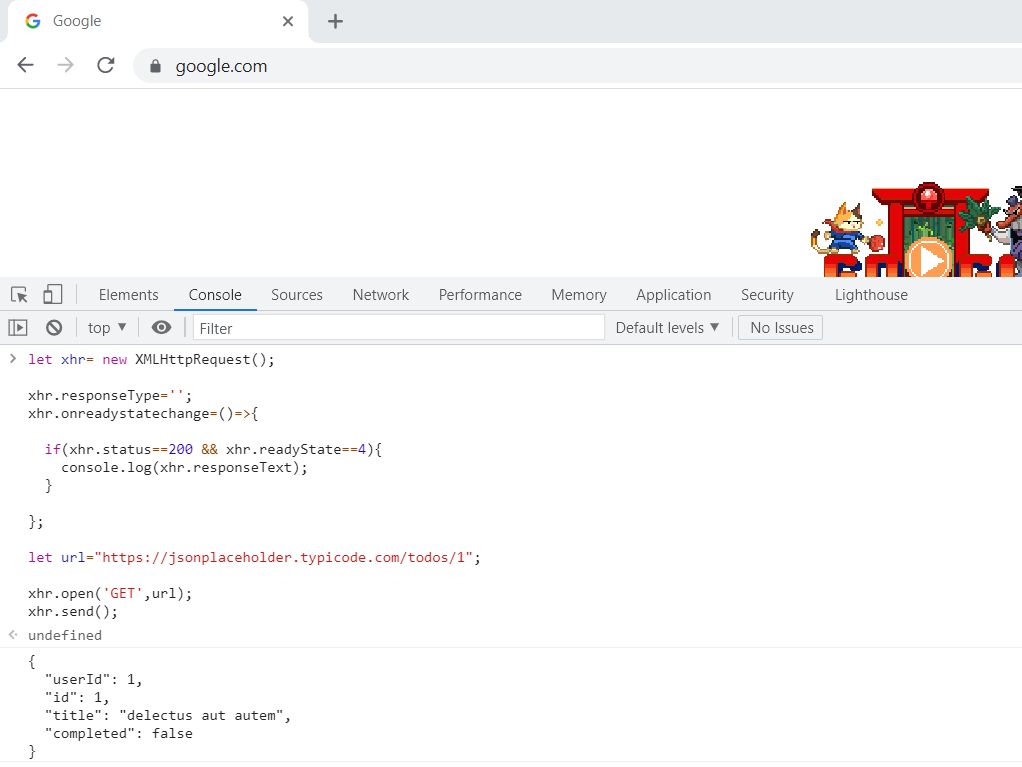The width and height of the screenshot is (1022, 767).
Task: Toggle the device emulation toolbar
Action: (54, 294)
